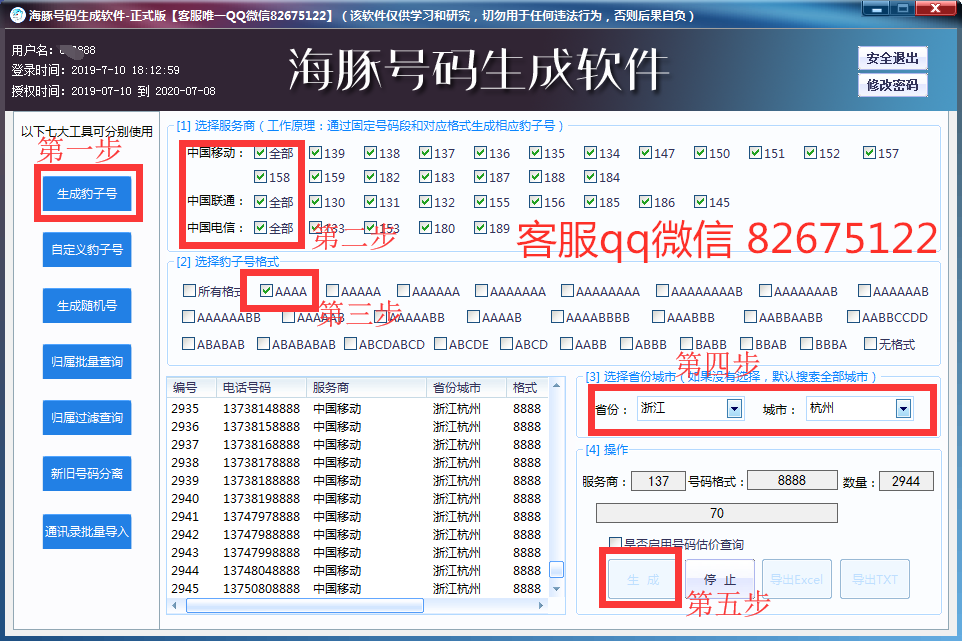Click horizontal scrollbar left arrow
Screen dimensions: 962x641
(175, 605)
